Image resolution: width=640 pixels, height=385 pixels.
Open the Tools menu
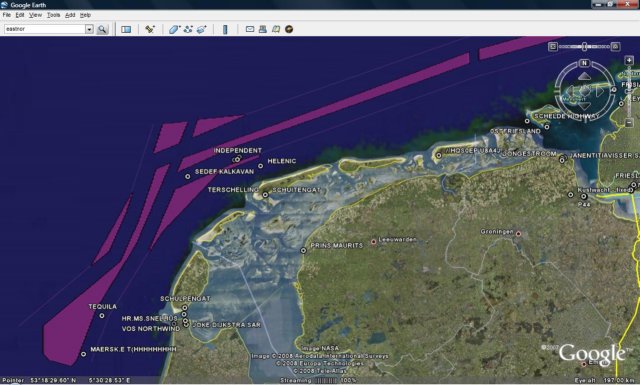click(53, 15)
